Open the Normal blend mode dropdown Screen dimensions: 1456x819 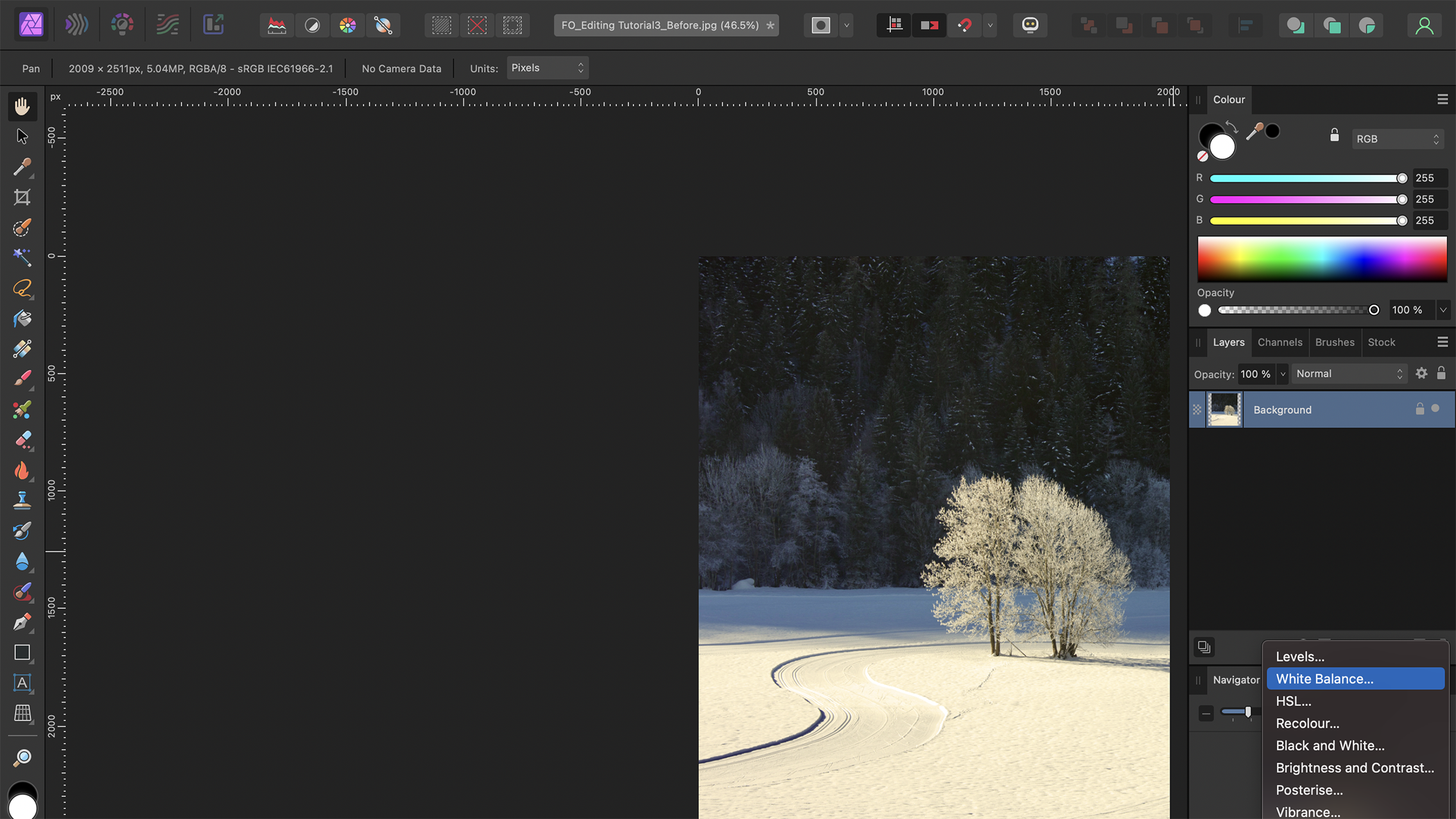click(x=1349, y=374)
